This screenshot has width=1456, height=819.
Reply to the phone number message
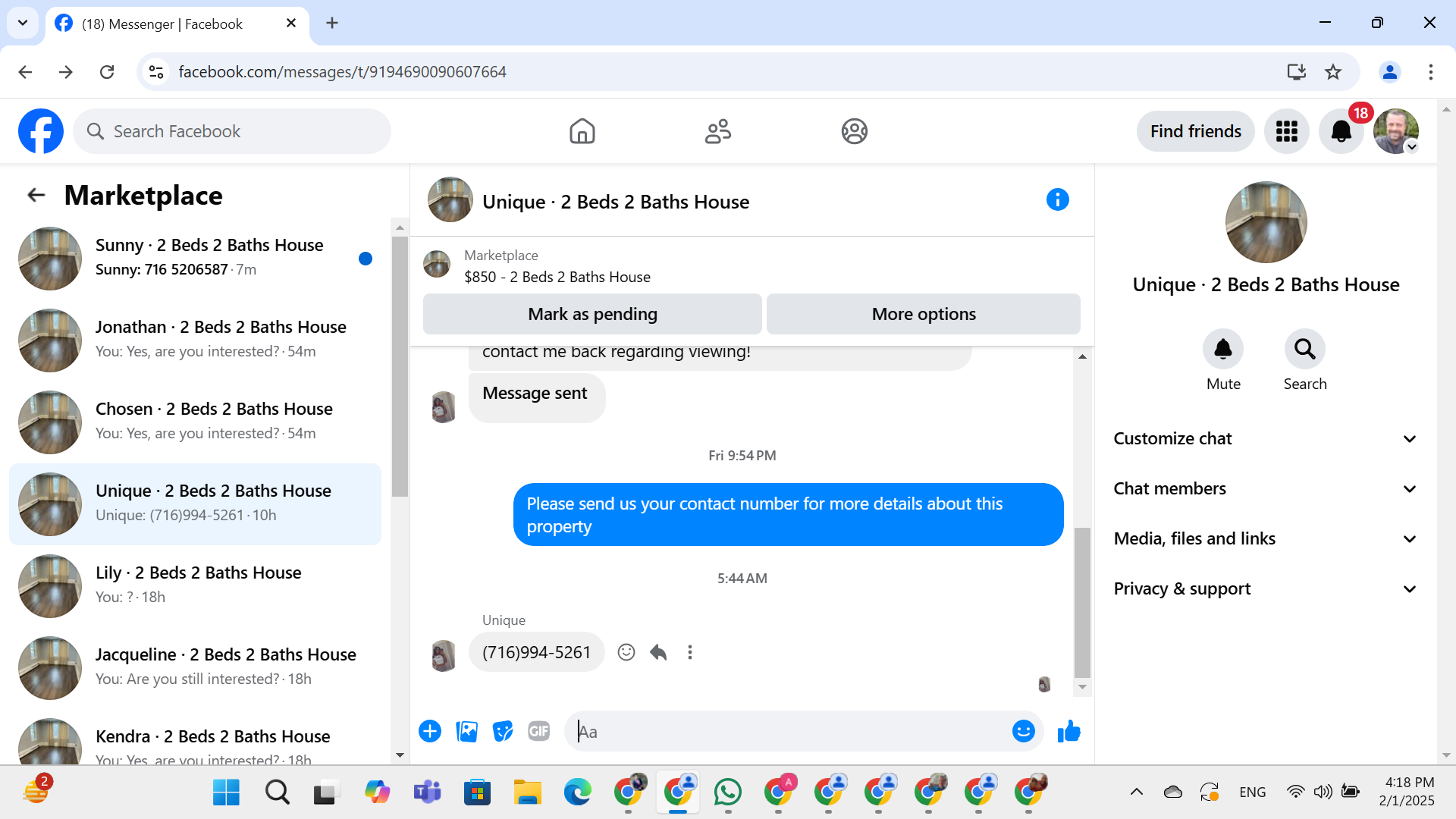pyautogui.click(x=658, y=652)
